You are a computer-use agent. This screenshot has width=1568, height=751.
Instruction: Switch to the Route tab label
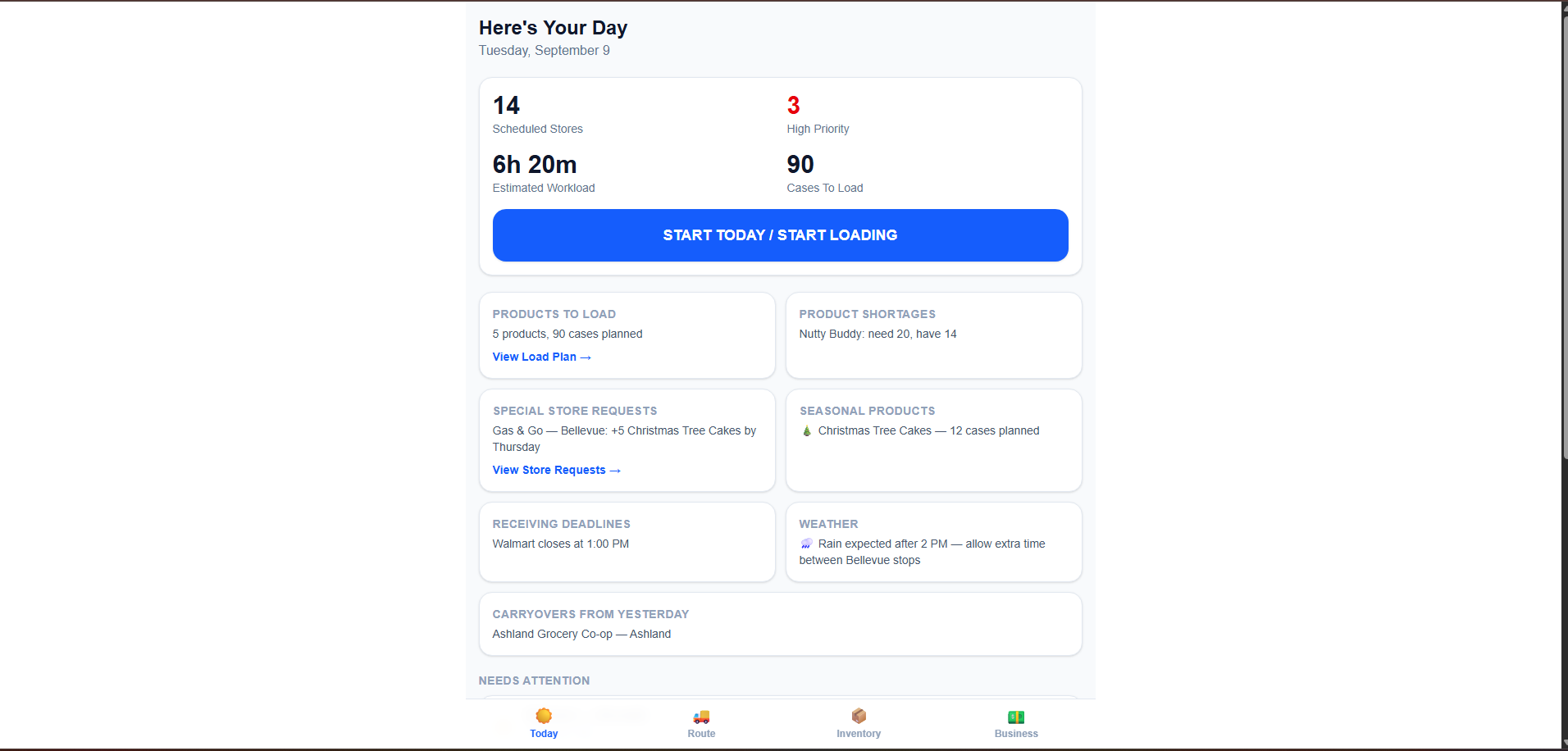[701, 734]
